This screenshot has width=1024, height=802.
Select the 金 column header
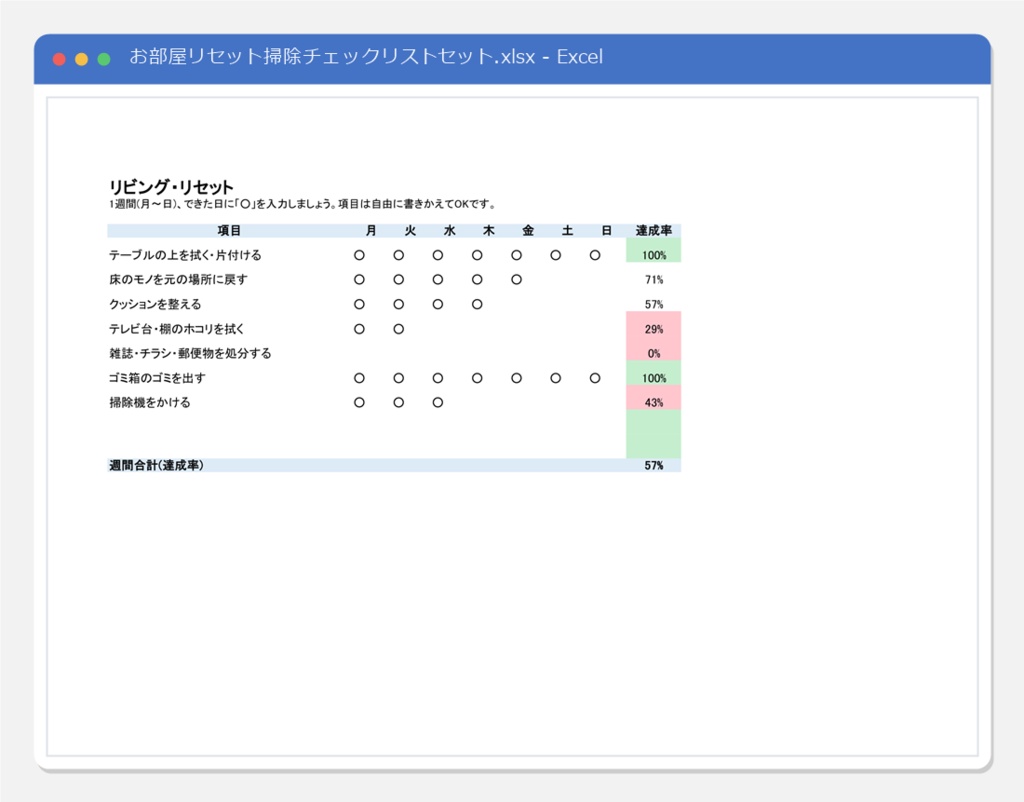(528, 231)
